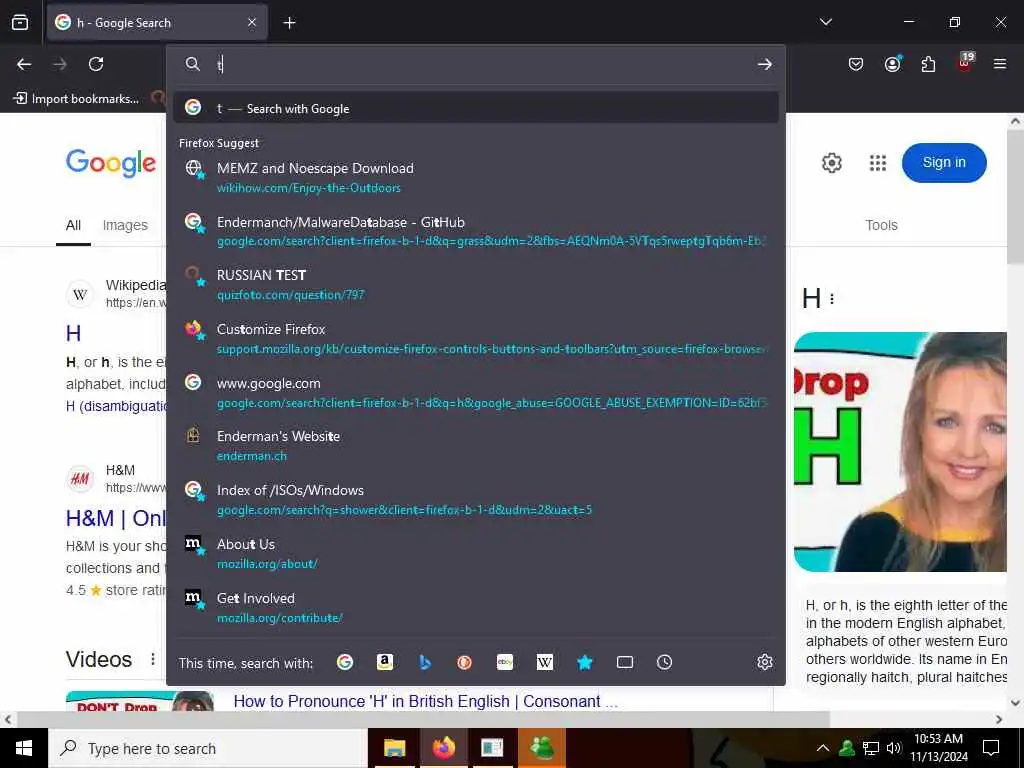Screen dimensions: 1024x768
Task: Reload the current page
Action: [96, 64]
